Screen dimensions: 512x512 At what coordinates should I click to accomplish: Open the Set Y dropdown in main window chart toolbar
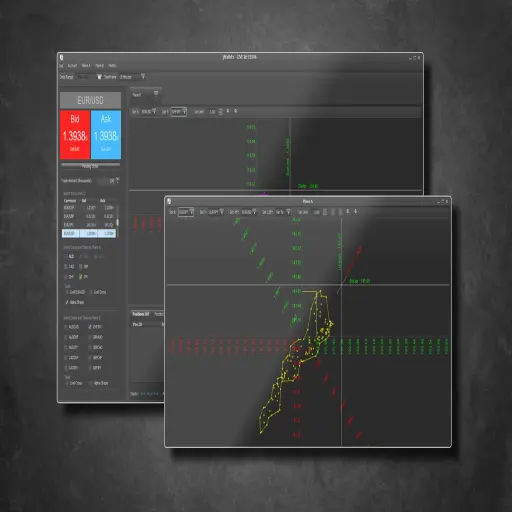(x=179, y=112)
